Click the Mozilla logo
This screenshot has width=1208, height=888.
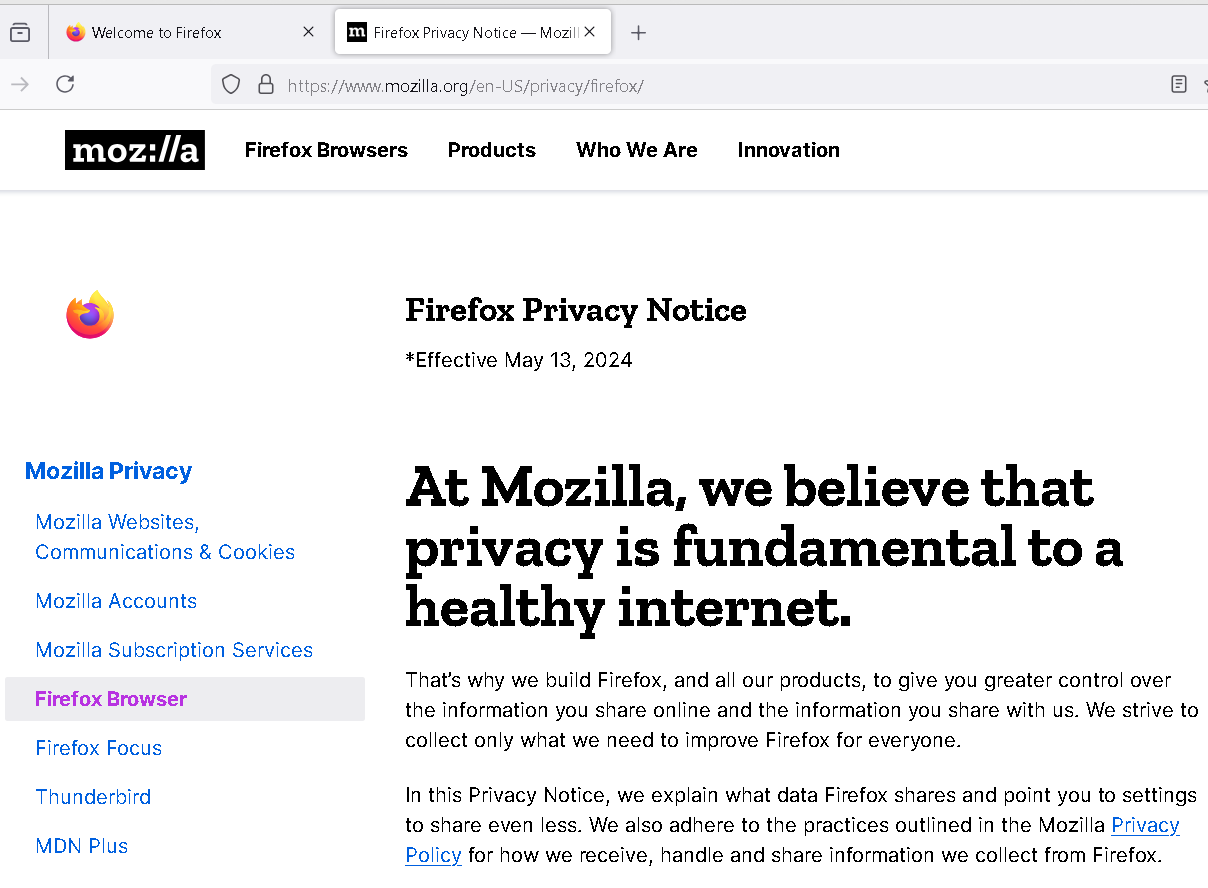point(134,149)
